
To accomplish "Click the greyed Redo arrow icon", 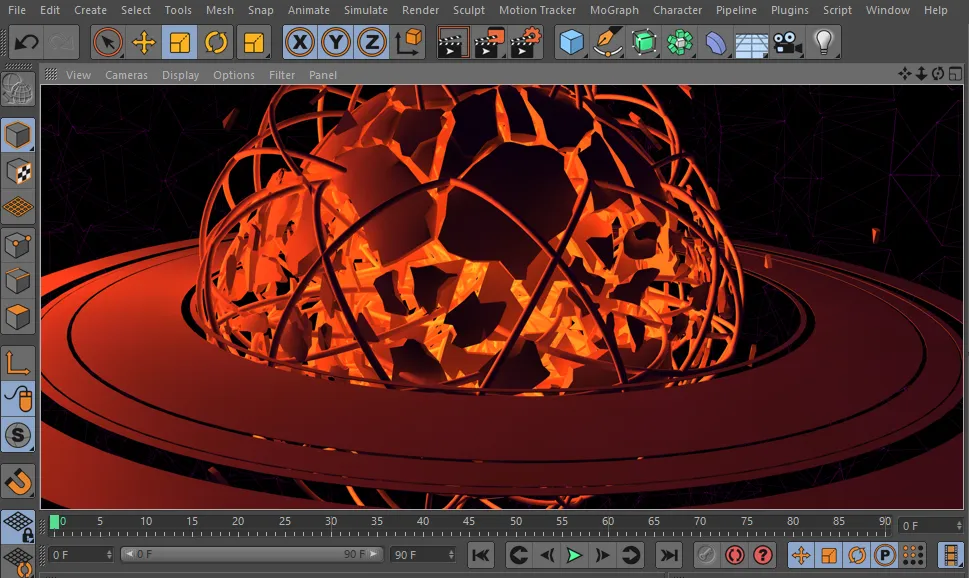I will 62,43.
